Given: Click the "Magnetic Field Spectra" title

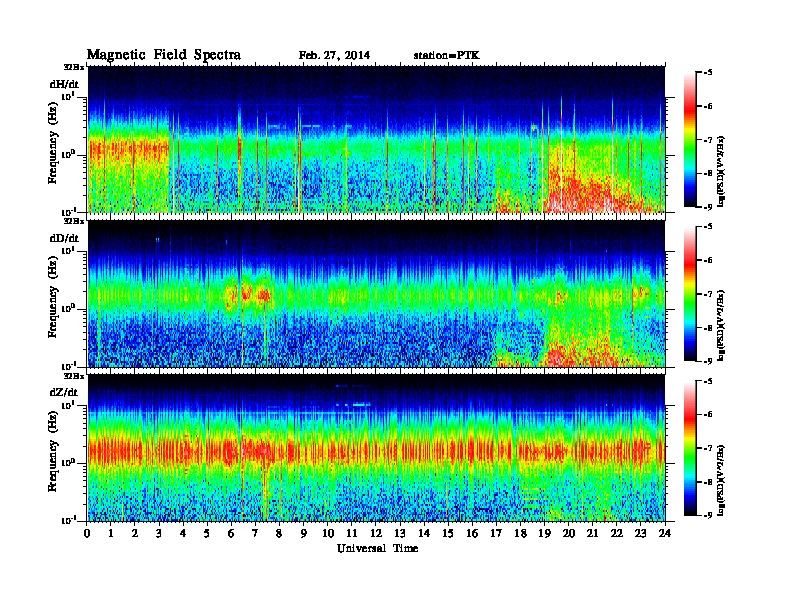Looking at the screenshot, I should (164, 55).
